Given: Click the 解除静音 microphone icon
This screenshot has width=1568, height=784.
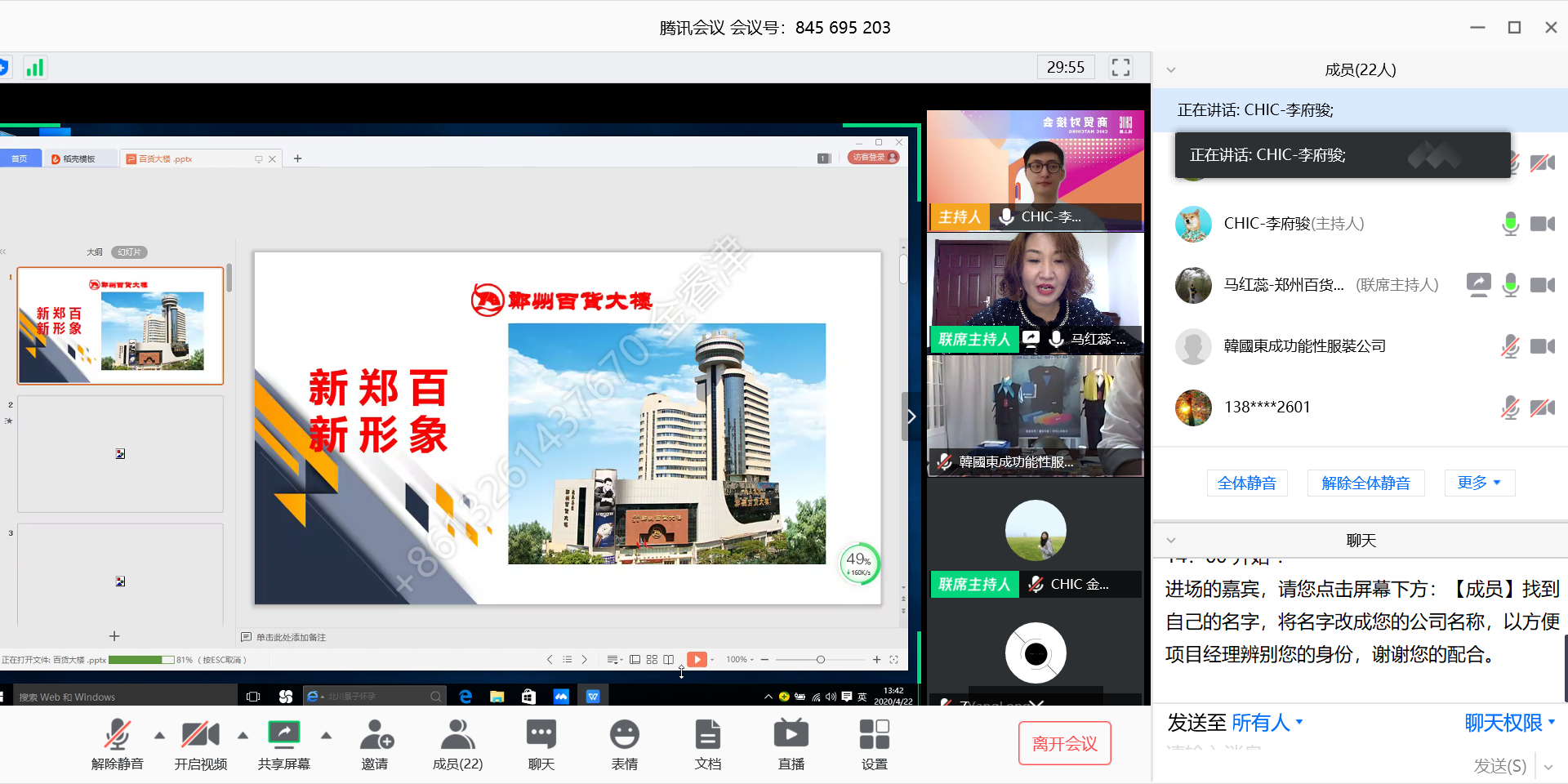Looking at the screenshot, I should (117, 734).
